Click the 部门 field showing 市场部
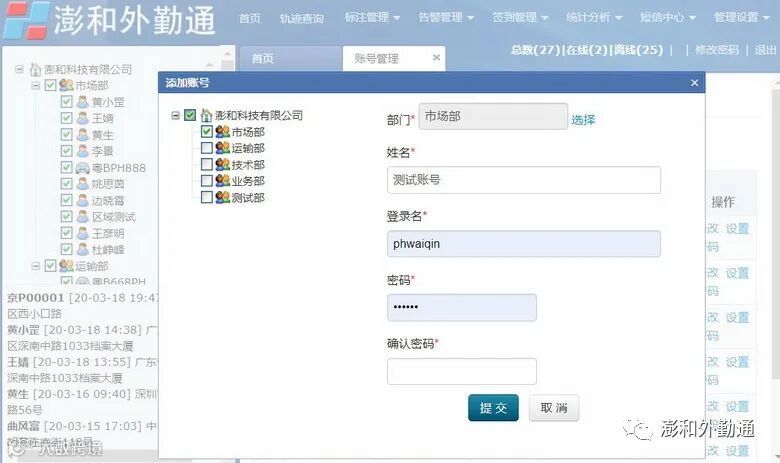780x463 pixels. pos(493,116)
